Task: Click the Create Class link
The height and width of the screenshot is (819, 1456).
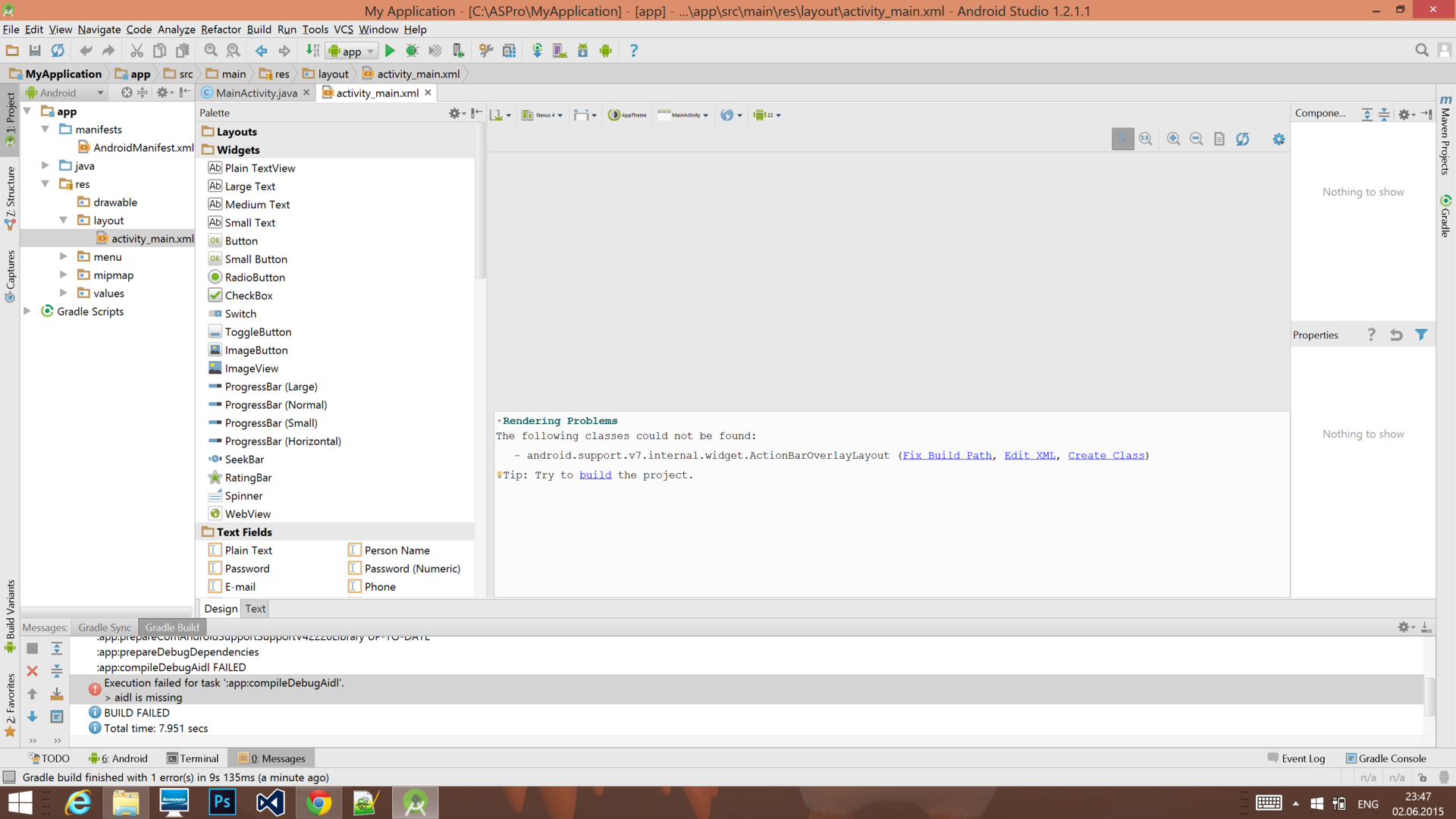Action: (x=1106, y=455)
